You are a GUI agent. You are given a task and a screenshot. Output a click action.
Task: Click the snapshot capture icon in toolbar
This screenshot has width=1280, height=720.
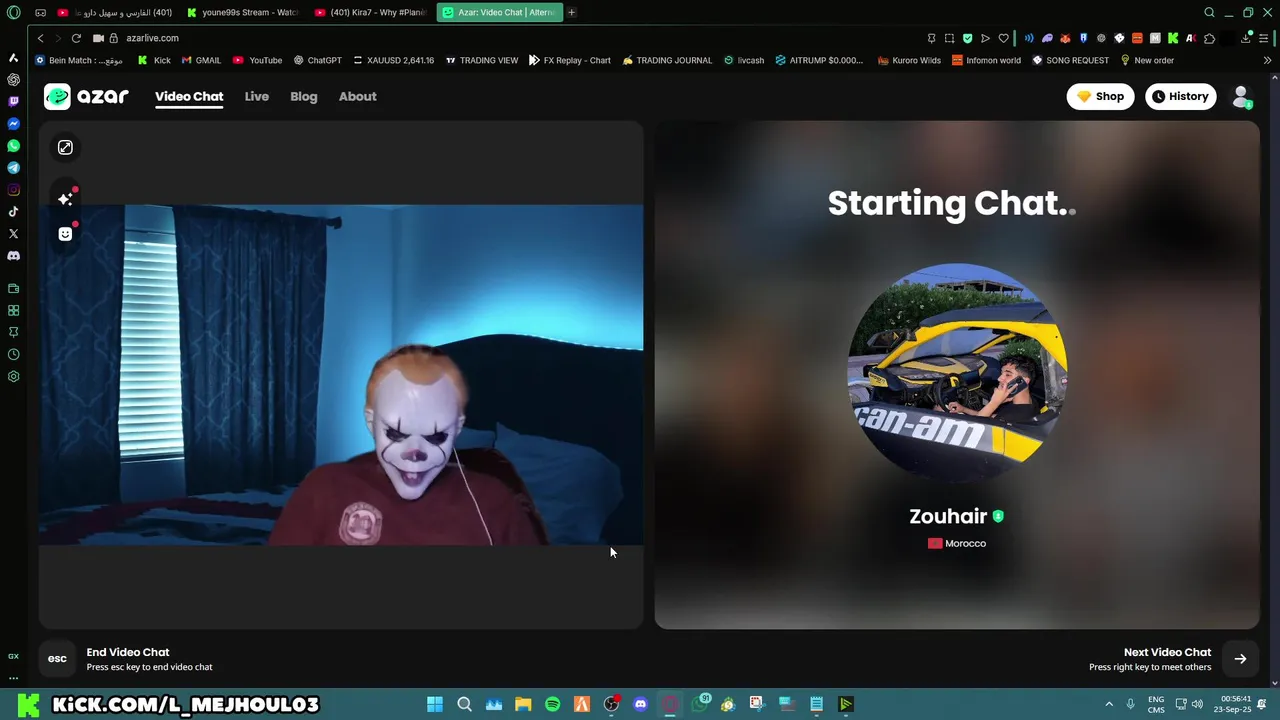coord(949,38)
